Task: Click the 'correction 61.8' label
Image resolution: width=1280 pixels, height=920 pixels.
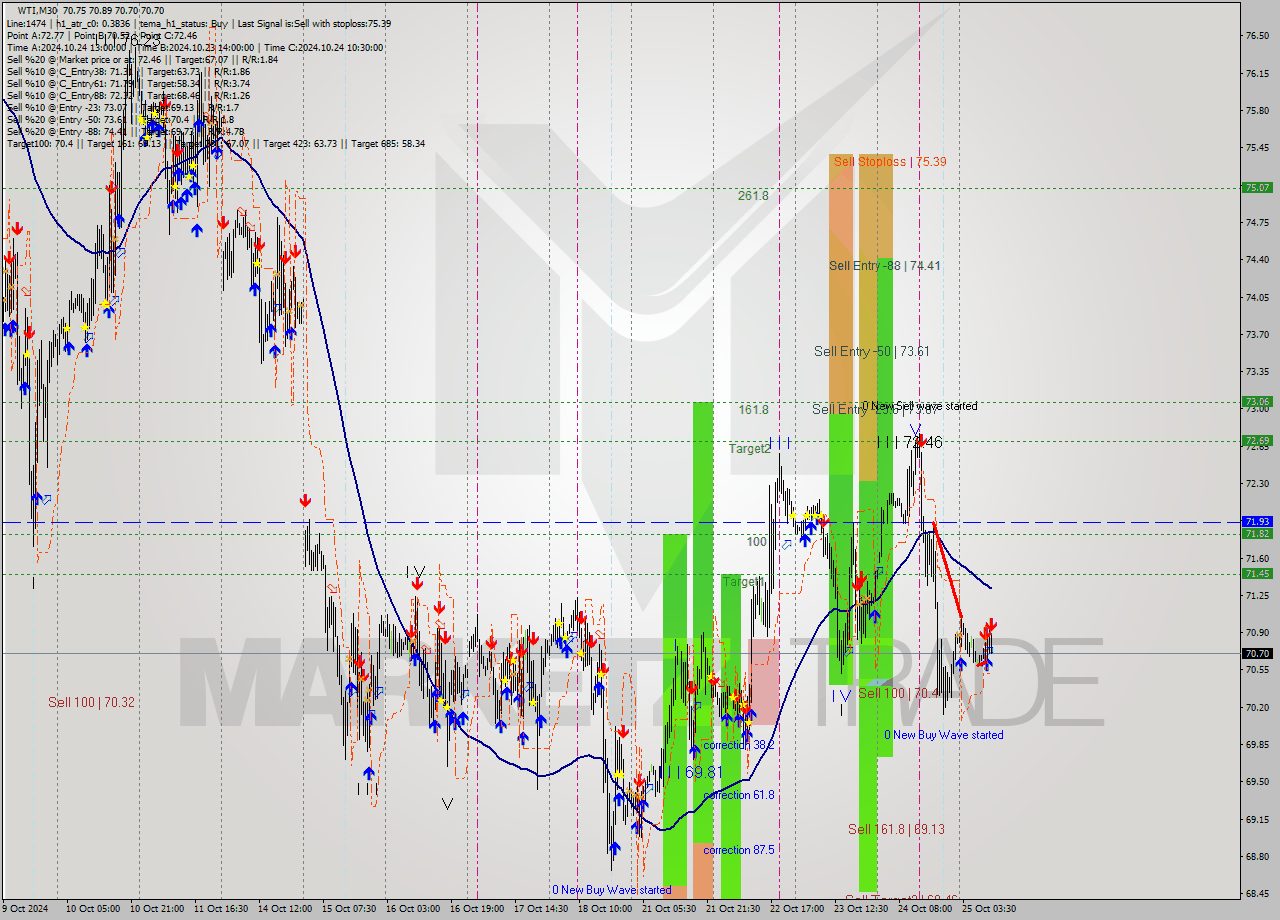Action: 740,795
